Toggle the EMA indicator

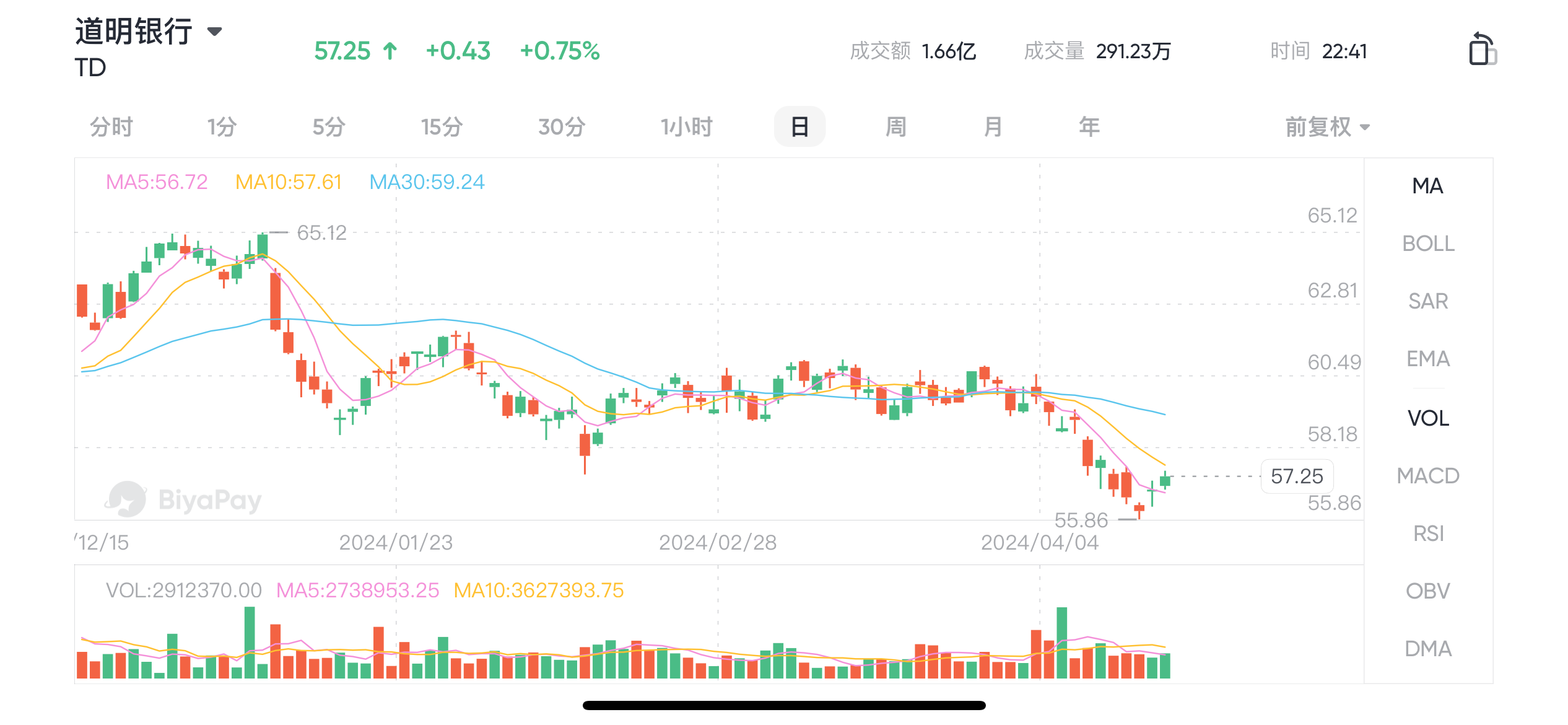pos(1428,359)
